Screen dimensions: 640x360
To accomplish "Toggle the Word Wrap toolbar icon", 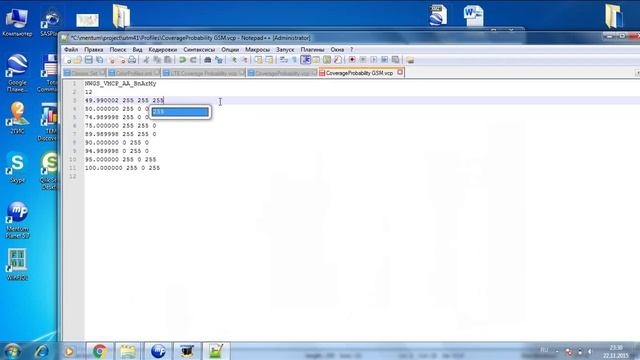I will [284, 60].
